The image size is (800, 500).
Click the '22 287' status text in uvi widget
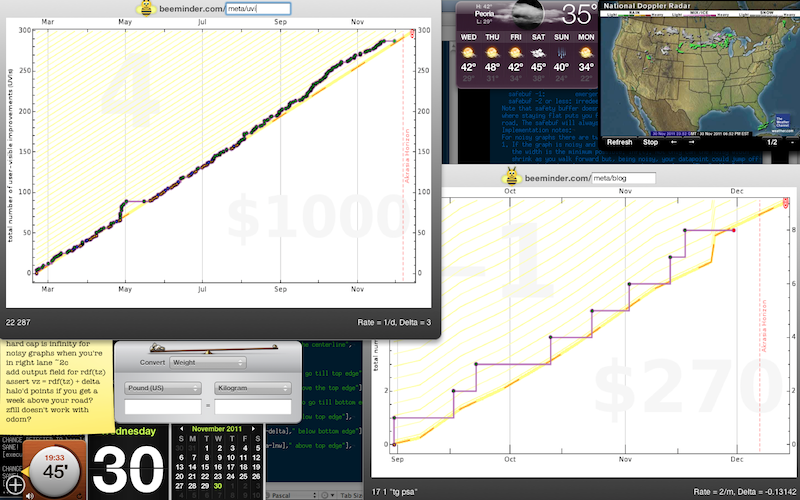click(x=18, y=322)
